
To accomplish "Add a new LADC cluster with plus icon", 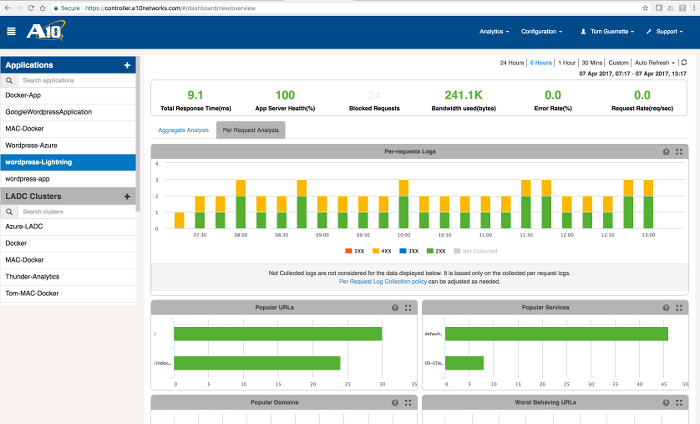I will [127, 196].
